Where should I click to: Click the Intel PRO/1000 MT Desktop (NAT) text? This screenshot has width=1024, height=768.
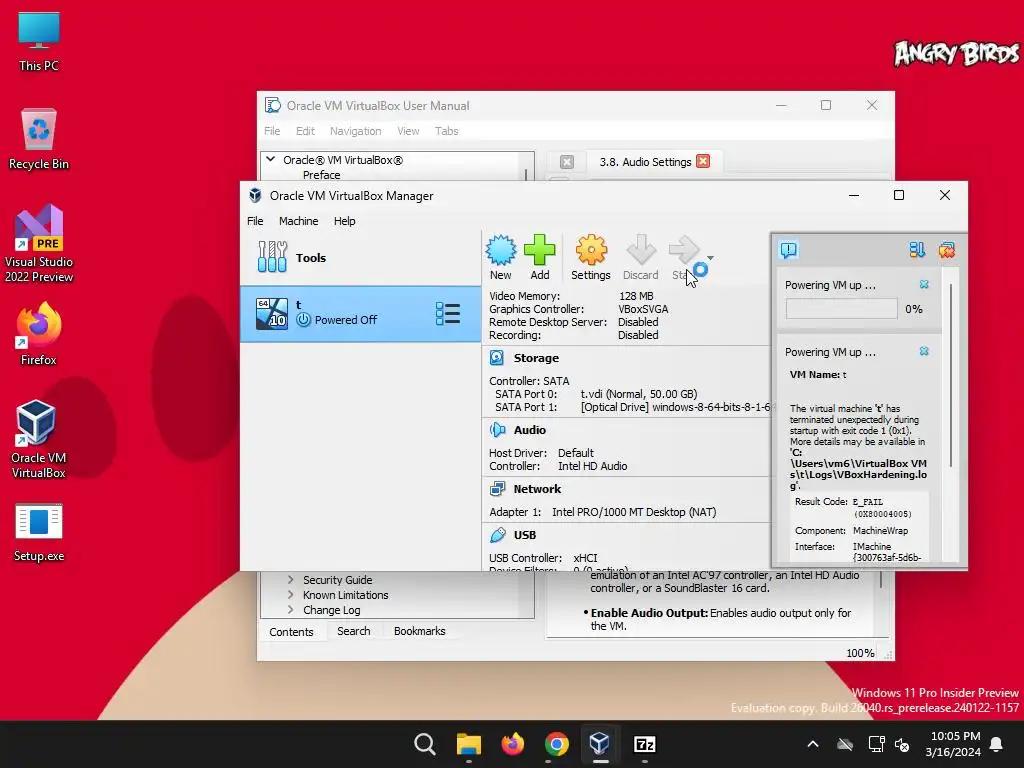634,512
